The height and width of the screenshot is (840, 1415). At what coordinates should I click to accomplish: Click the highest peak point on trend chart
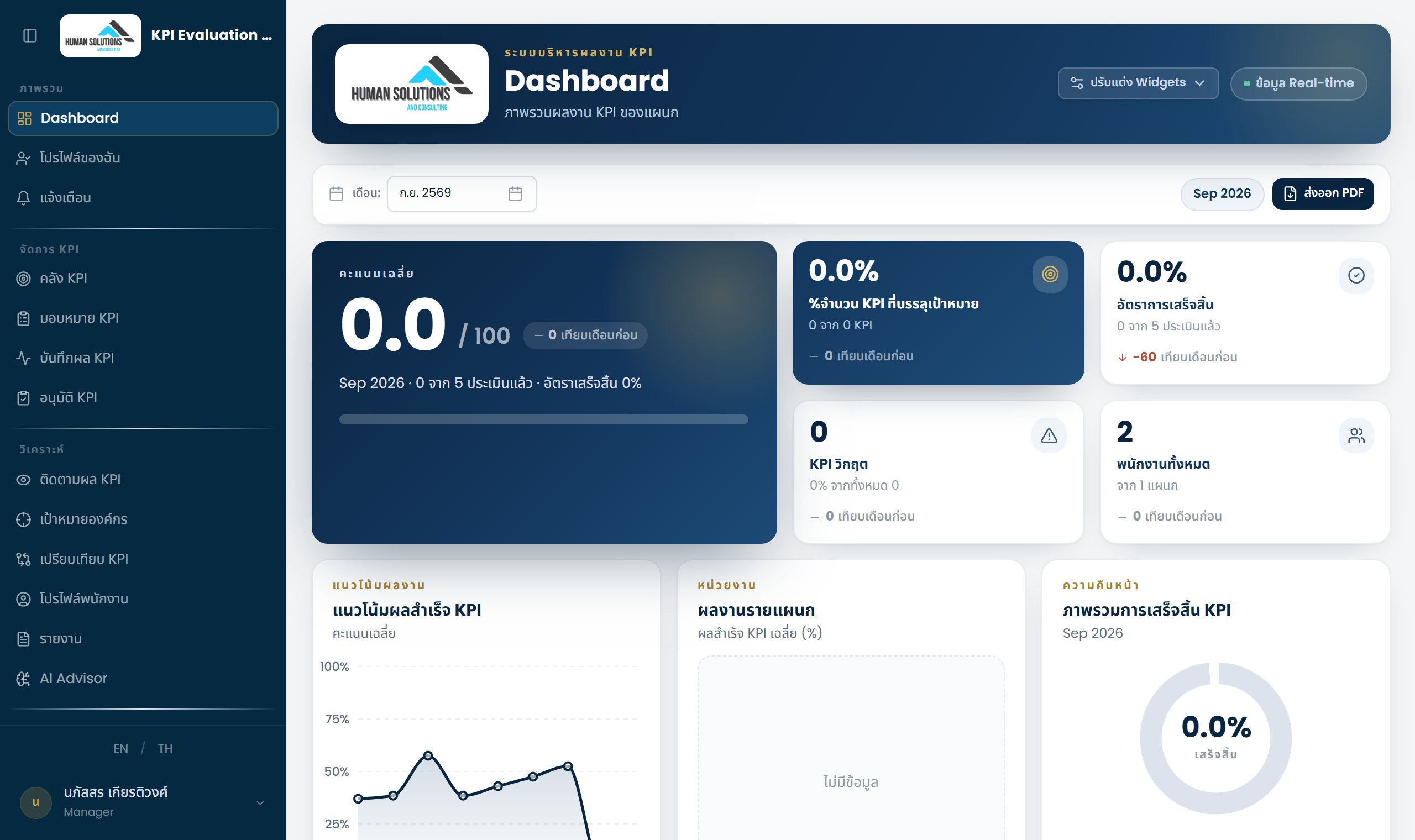coord(428,755)
